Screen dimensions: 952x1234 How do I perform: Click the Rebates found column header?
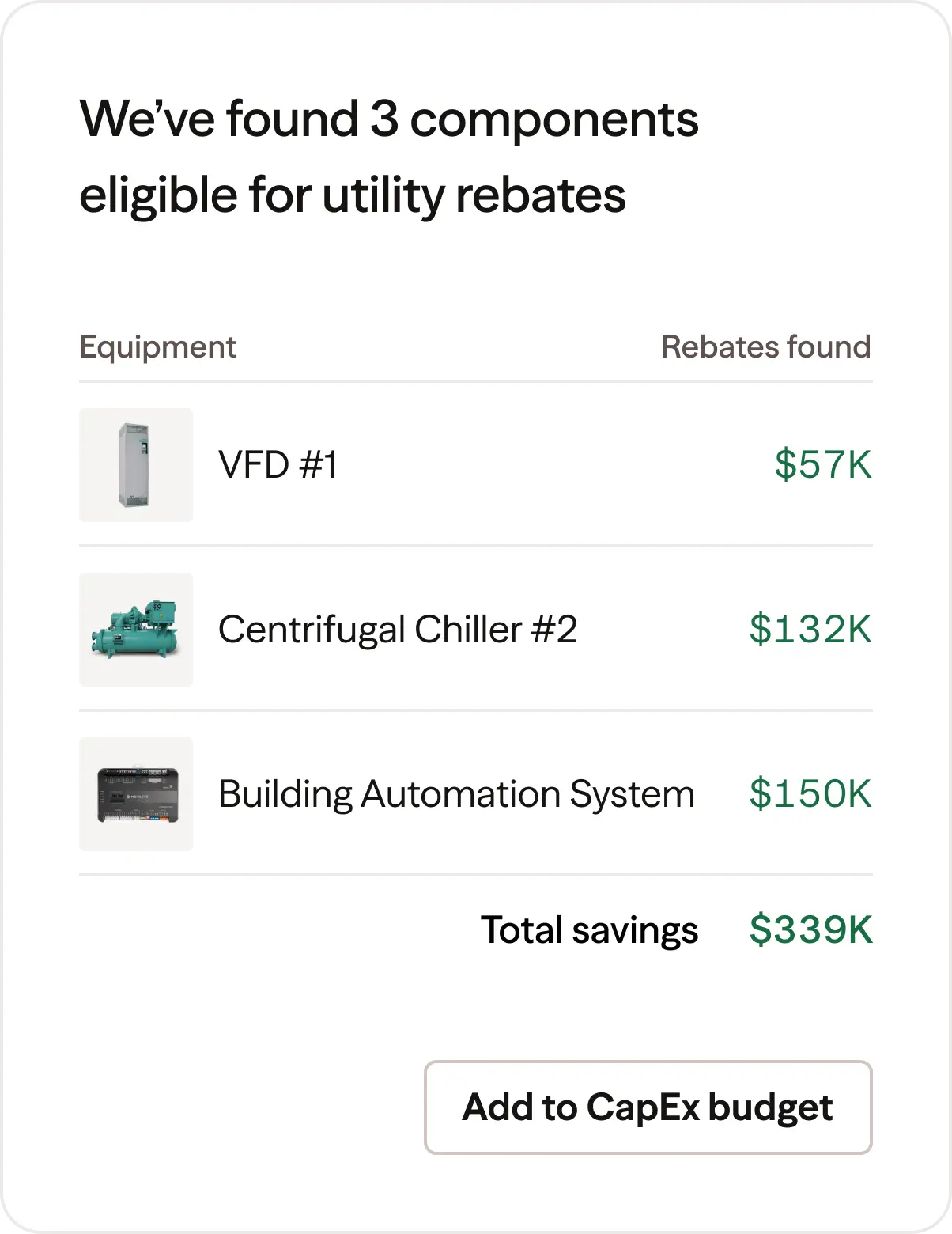(765, 347)
